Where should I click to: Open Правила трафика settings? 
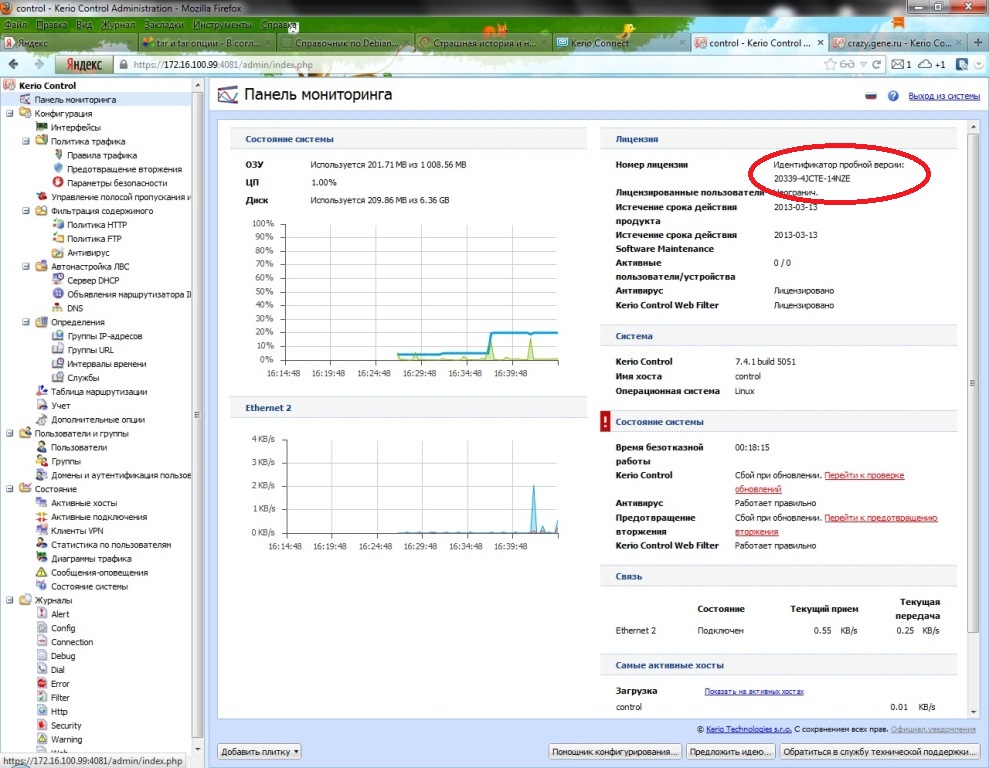tap(101, 156)
